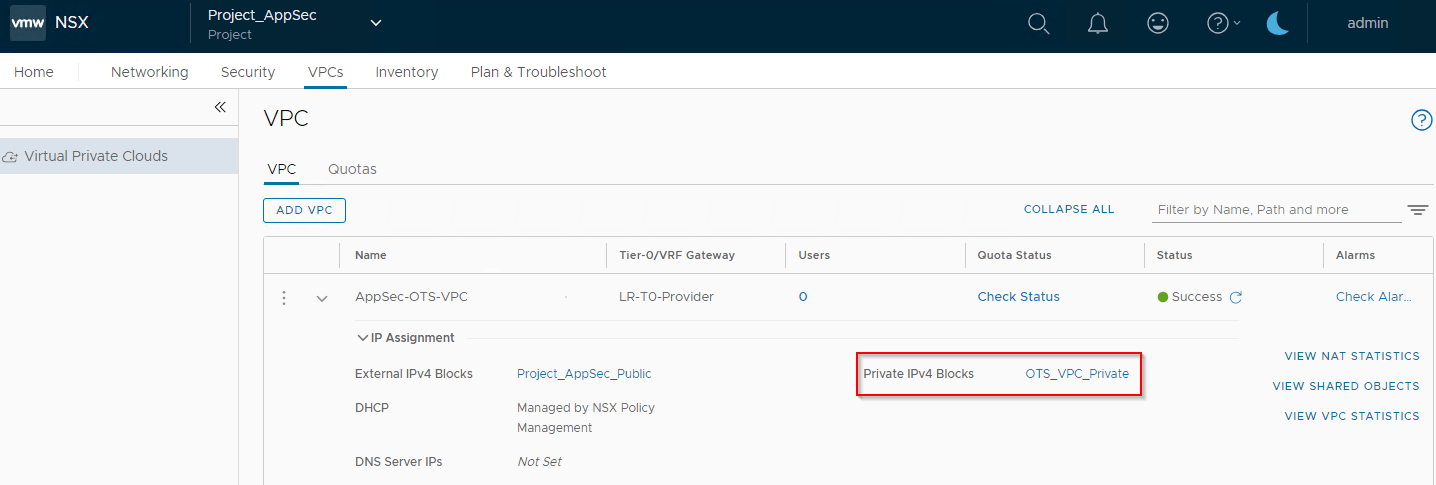Open OTS_VPC_Private private block link

click(1077, 374)
